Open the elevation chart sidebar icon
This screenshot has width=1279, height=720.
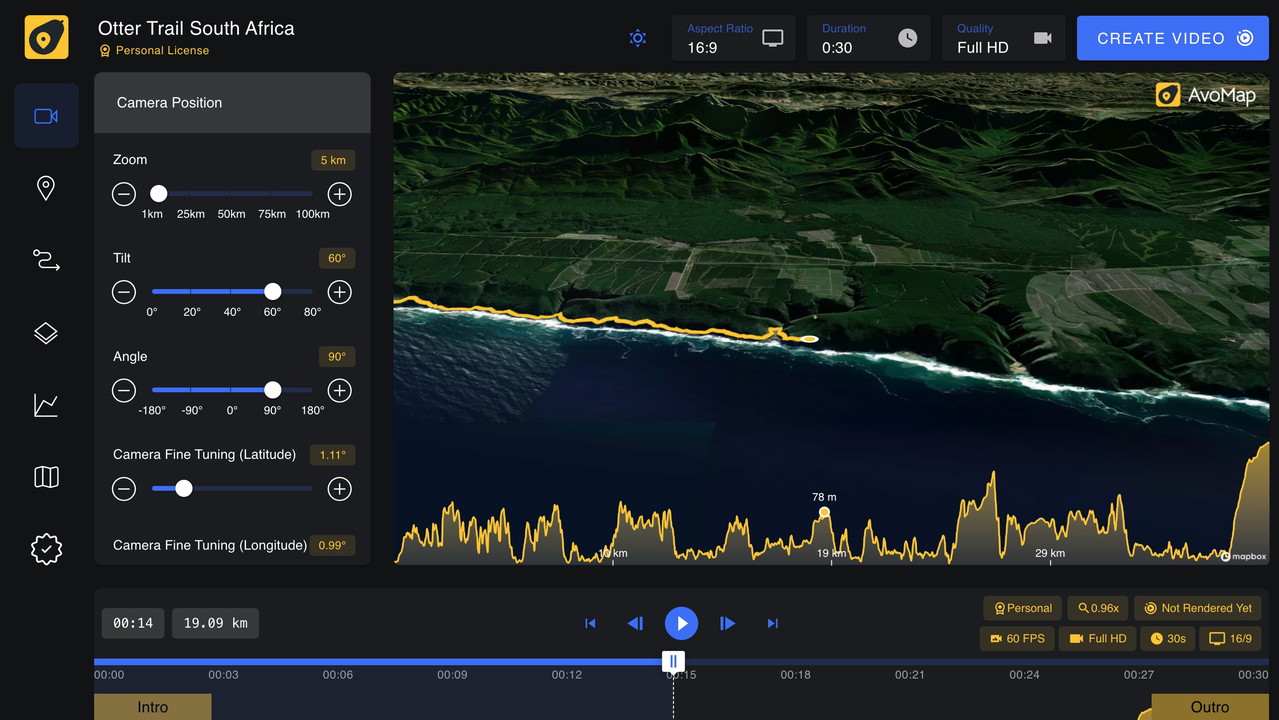point(46,405)
